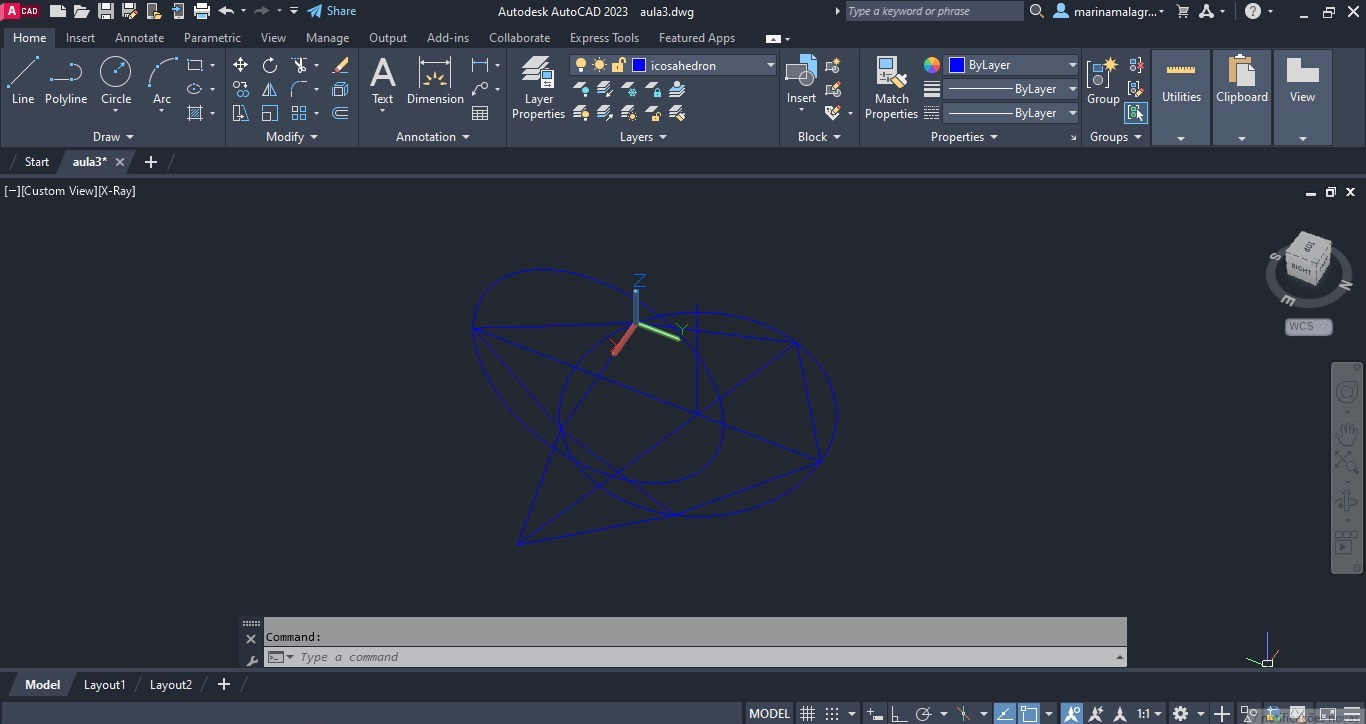This screenshot has width=1366, height=724.
Task: Click the object color wheel swatch
Action: tap(931, 65)
